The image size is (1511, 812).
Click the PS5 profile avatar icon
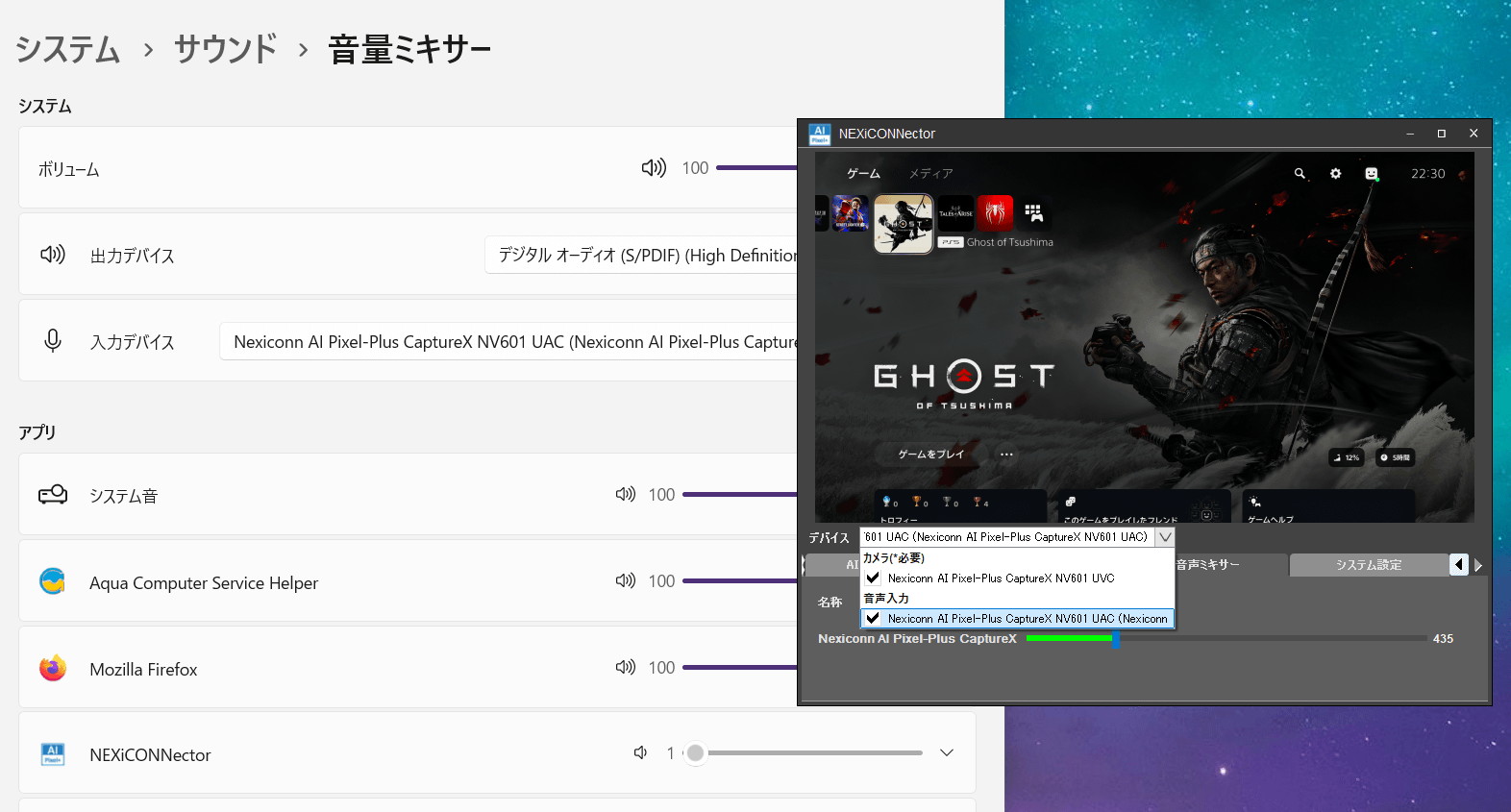click(x=1372, y=174)
